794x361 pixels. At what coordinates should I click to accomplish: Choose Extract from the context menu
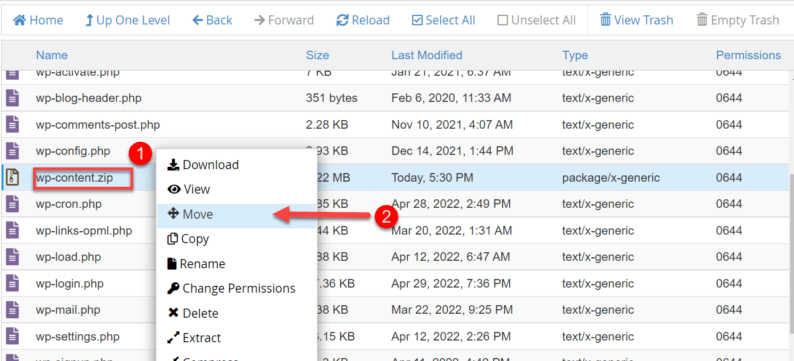(194, 338)
